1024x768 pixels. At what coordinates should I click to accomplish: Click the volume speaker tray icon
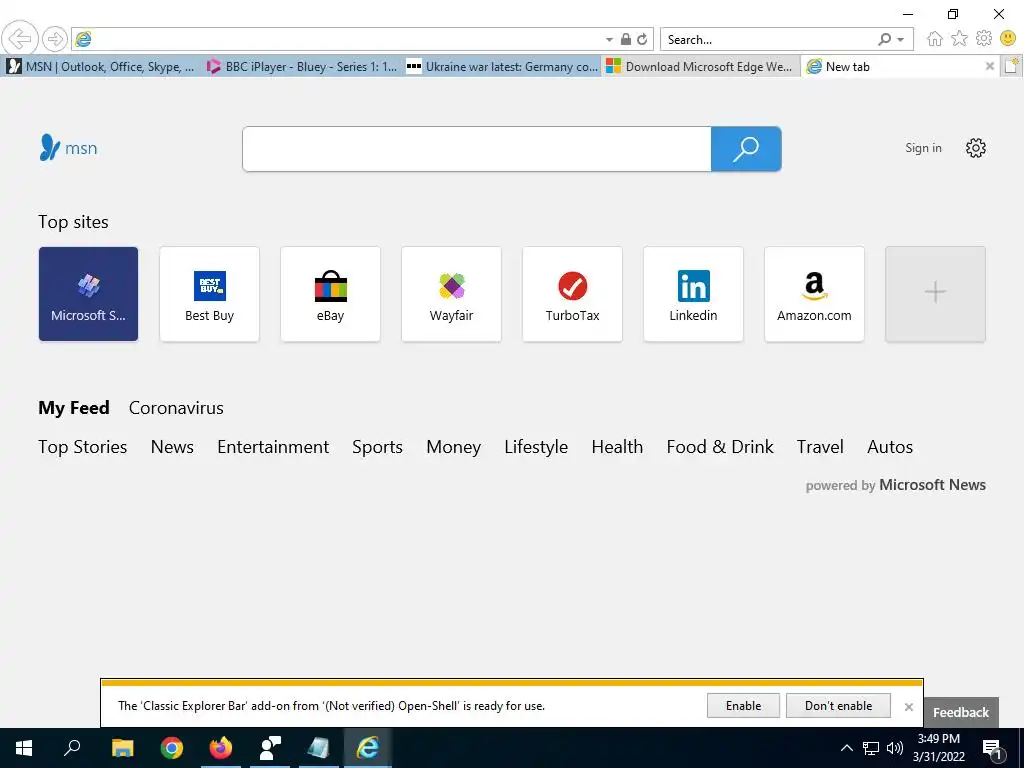point(895,748)
